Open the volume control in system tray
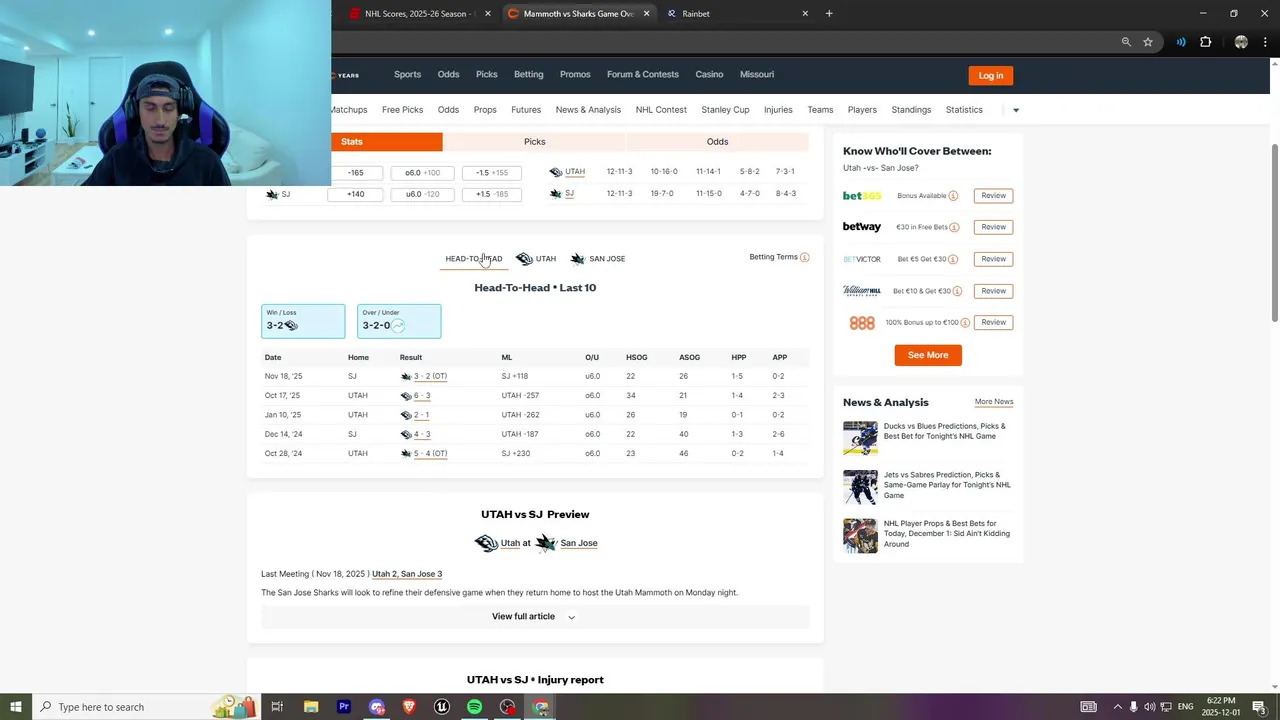This screenshot has width=1280, height=720. 1150,707
